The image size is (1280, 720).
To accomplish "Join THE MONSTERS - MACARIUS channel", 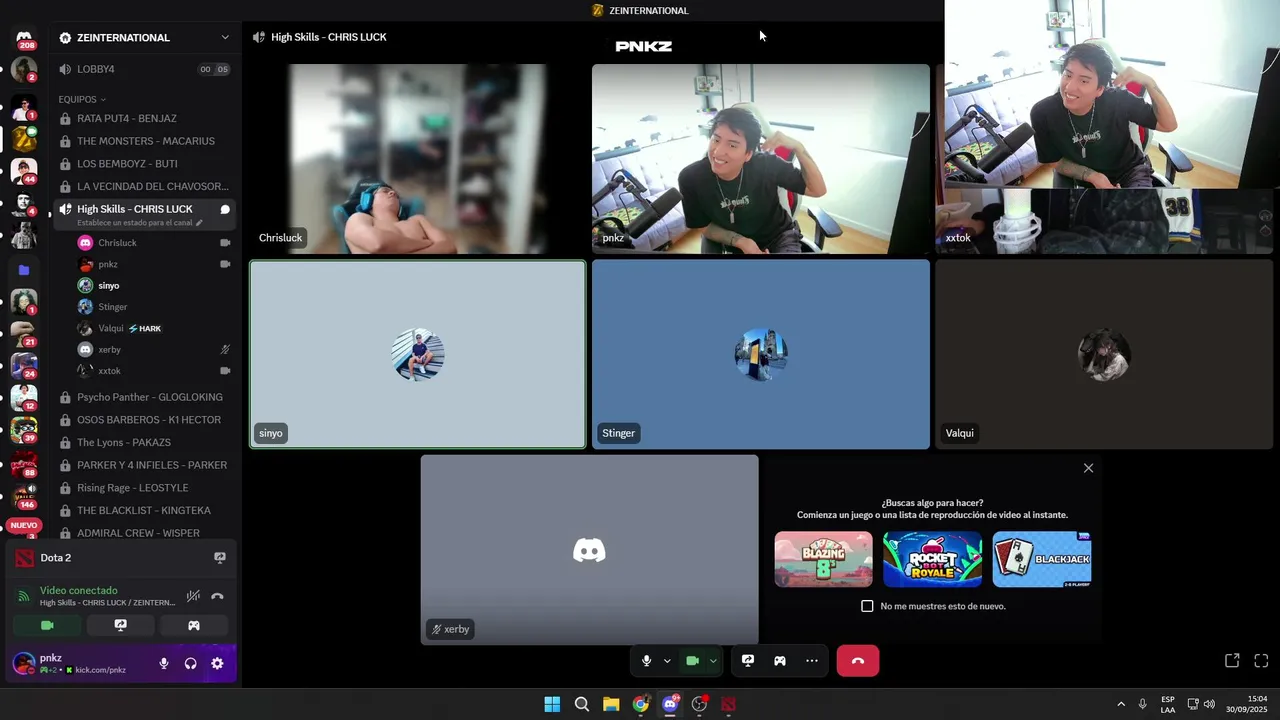I will (144, 141).
